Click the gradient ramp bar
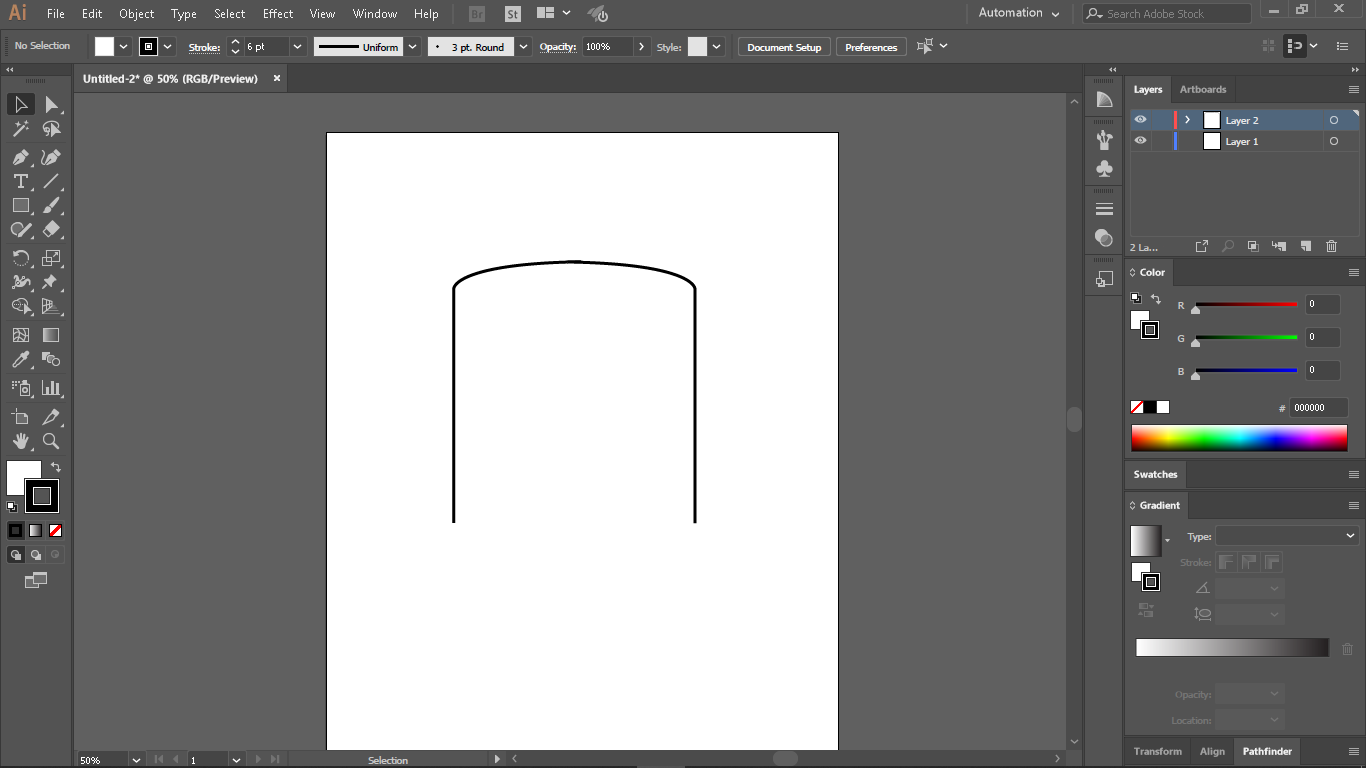The image size is (1366, 768). pos(1232,648)
